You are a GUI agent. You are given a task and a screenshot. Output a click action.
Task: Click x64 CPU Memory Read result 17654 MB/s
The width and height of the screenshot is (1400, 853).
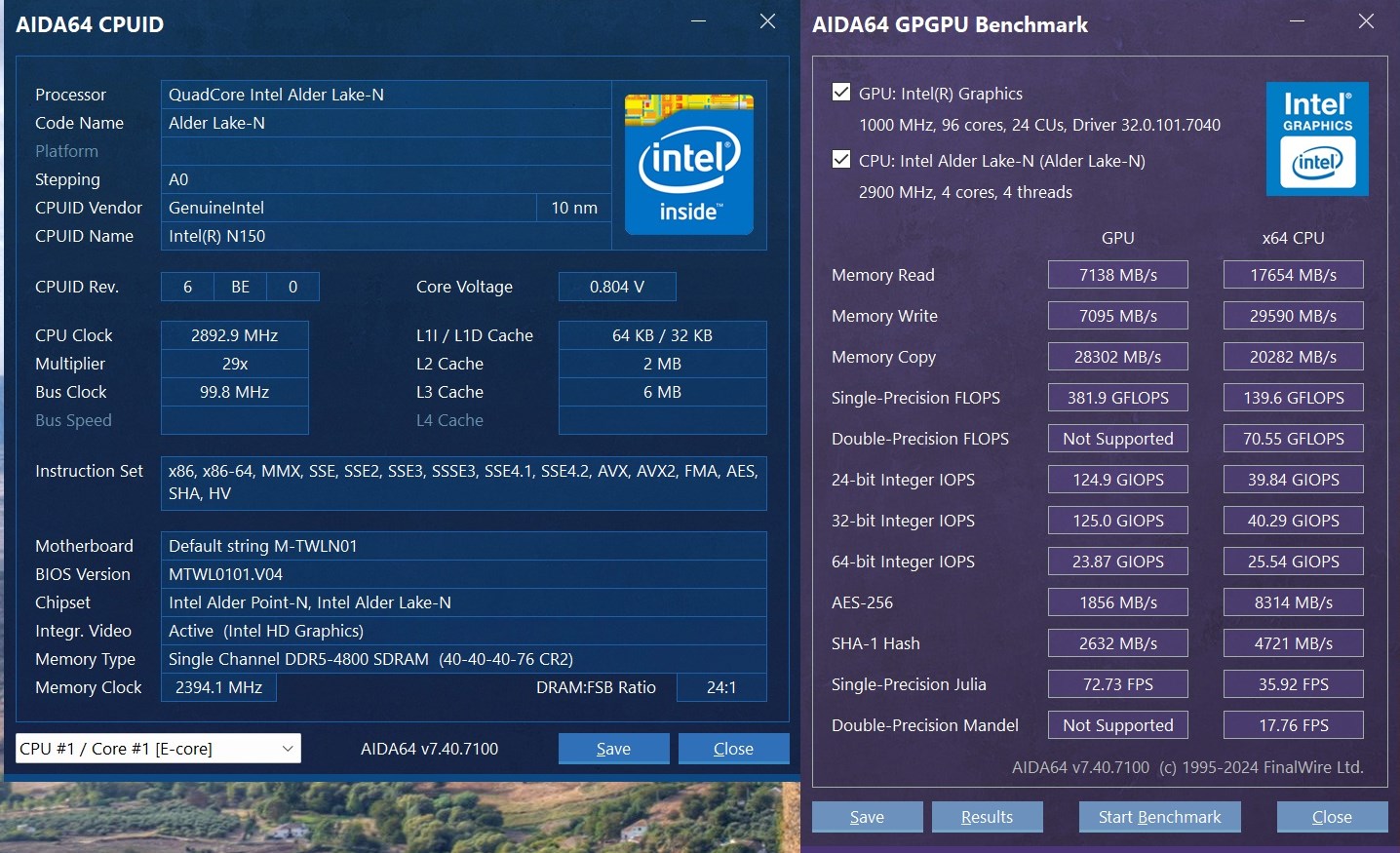[x=1294, y=275]
